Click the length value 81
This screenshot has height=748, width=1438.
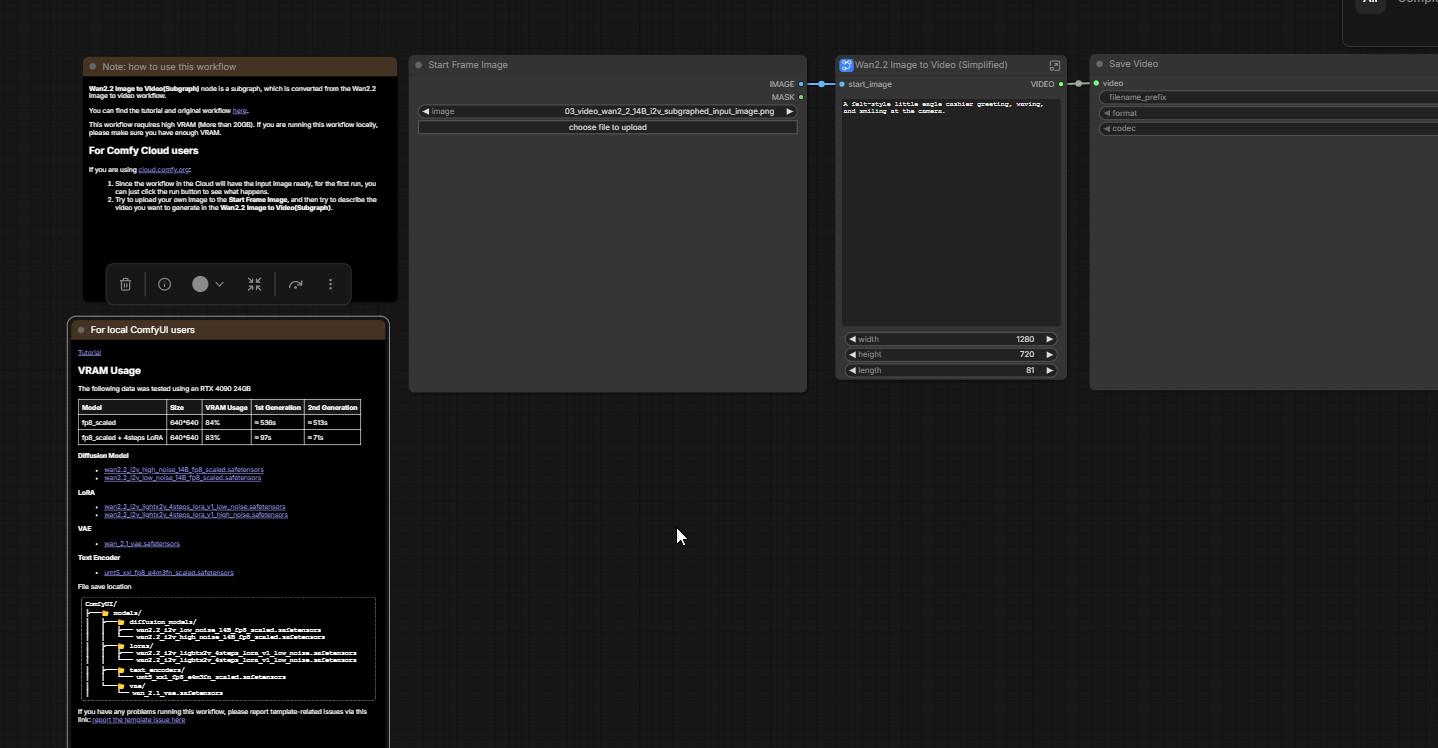coord(1030,370)
